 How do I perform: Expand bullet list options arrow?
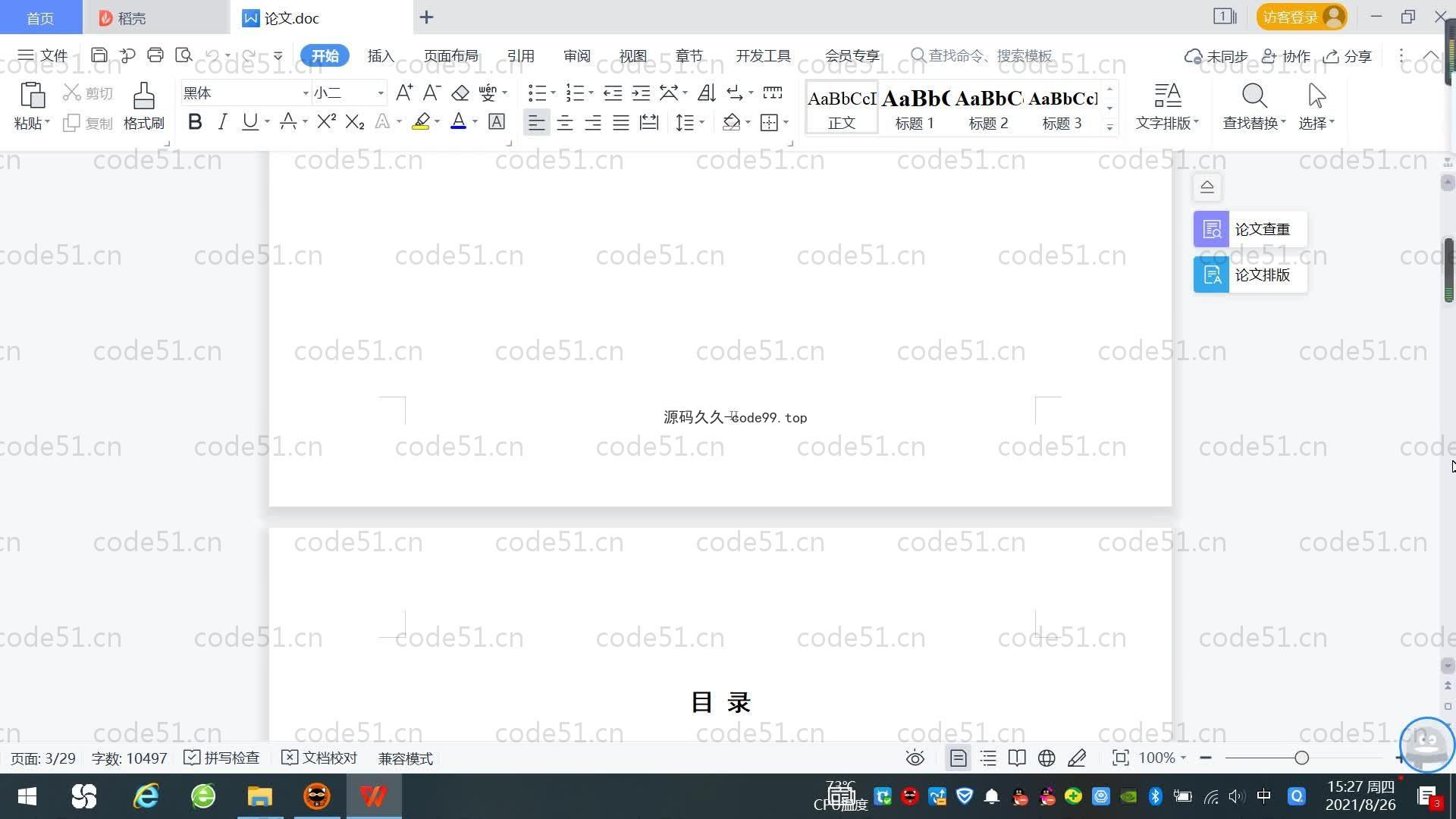pyautogui.click(x=553, y=93)
